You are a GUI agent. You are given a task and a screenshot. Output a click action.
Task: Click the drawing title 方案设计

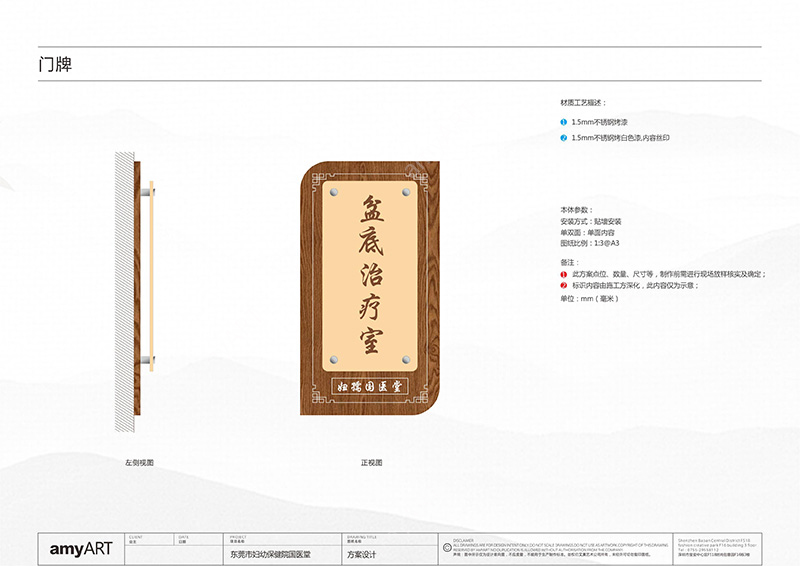(362, 555)
